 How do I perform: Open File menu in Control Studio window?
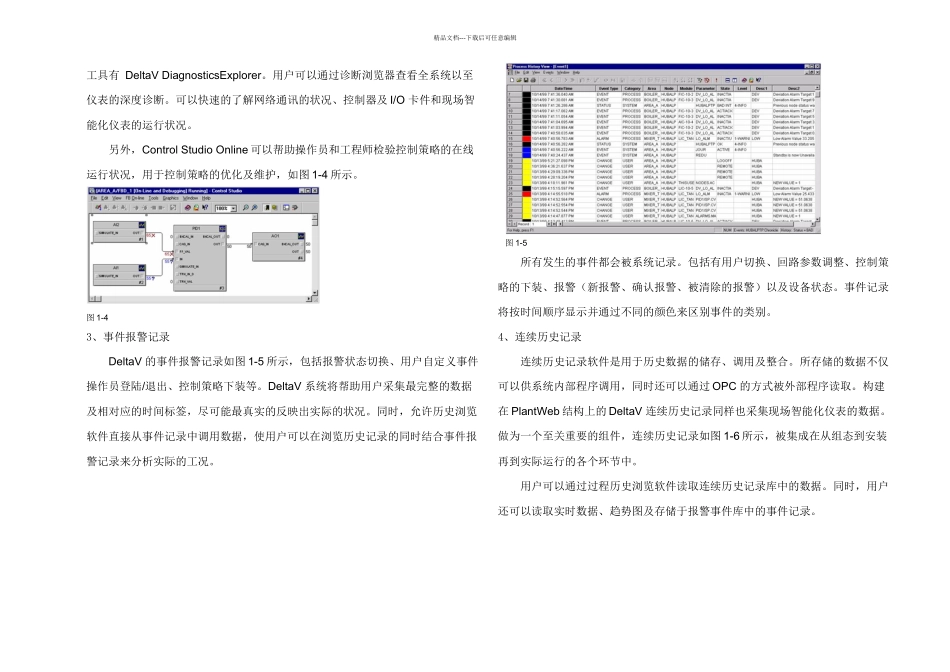click(x=94, y=198)
